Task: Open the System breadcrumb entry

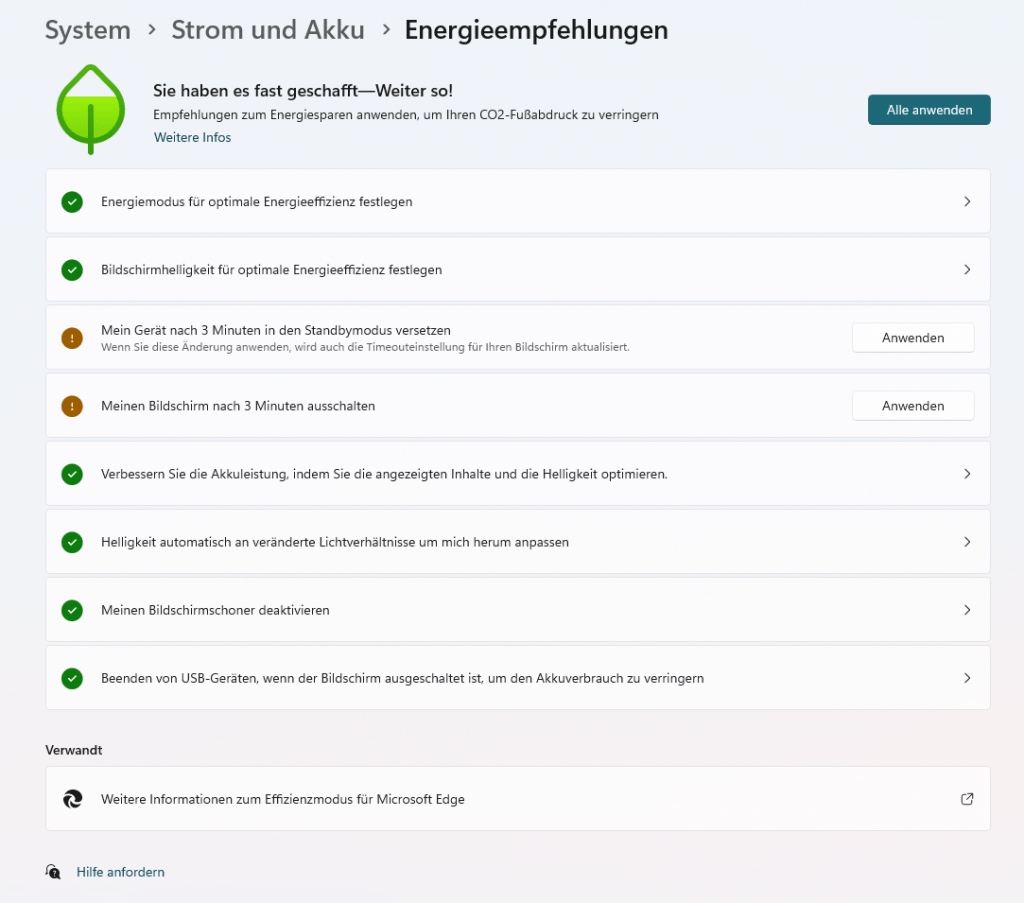Action: point(87,30)
